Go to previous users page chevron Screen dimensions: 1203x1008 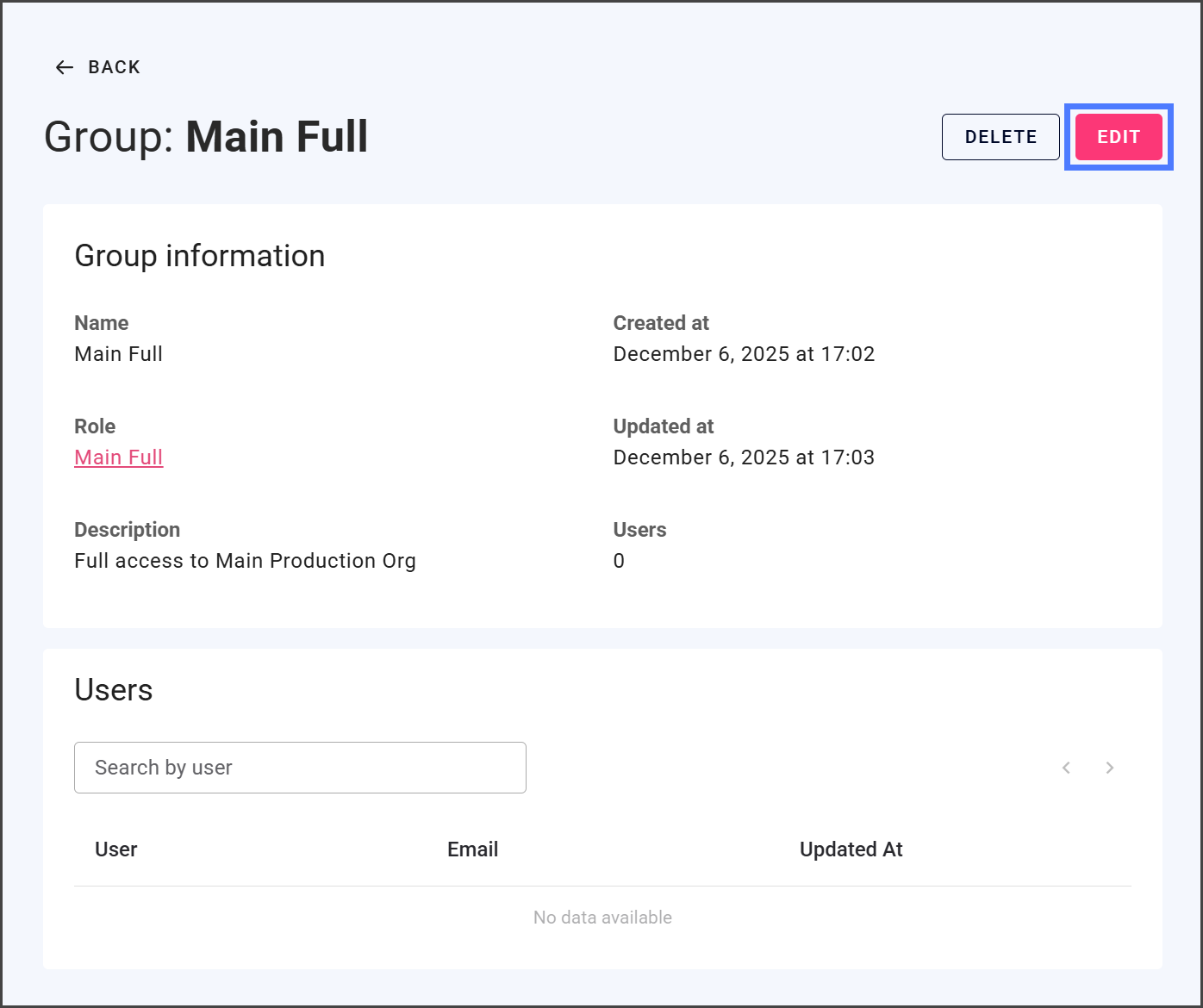pyautogui.click(x=1066, y=768)
